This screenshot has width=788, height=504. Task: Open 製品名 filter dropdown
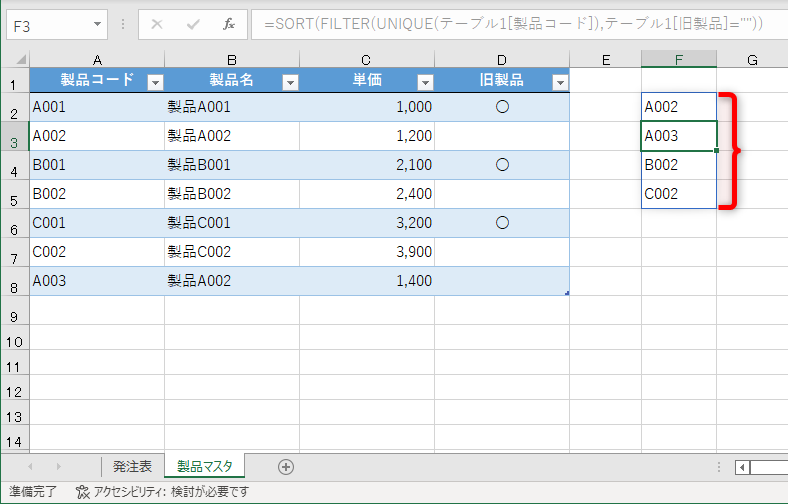point(290,82)
